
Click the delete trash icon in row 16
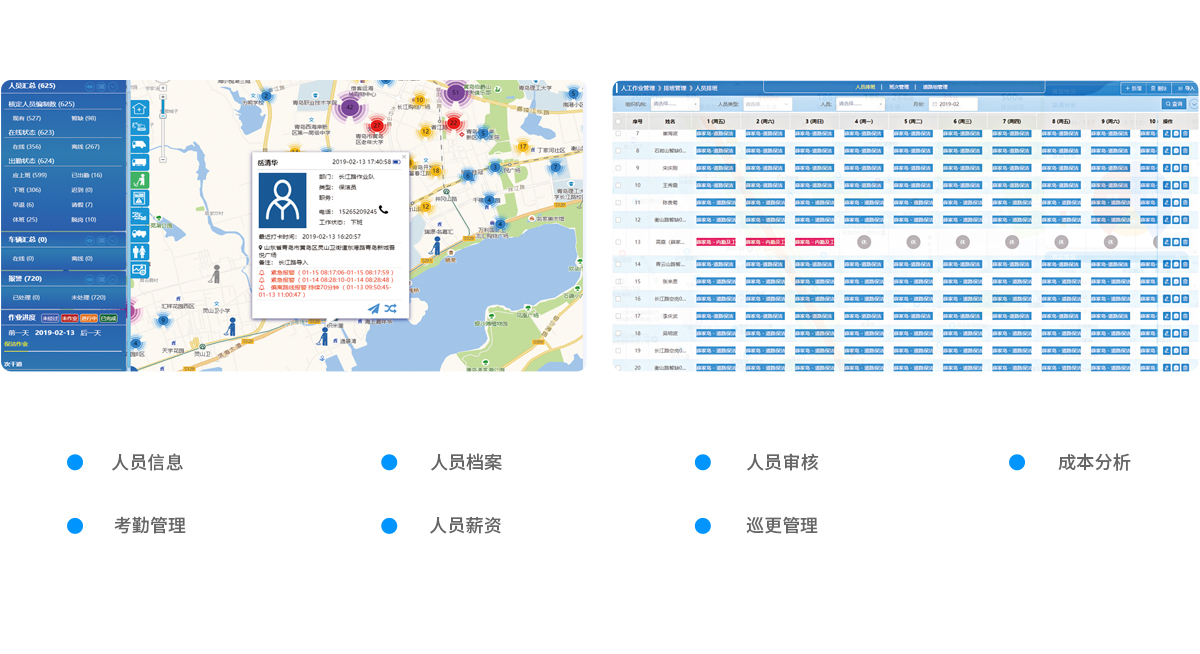pos(1185,299)
